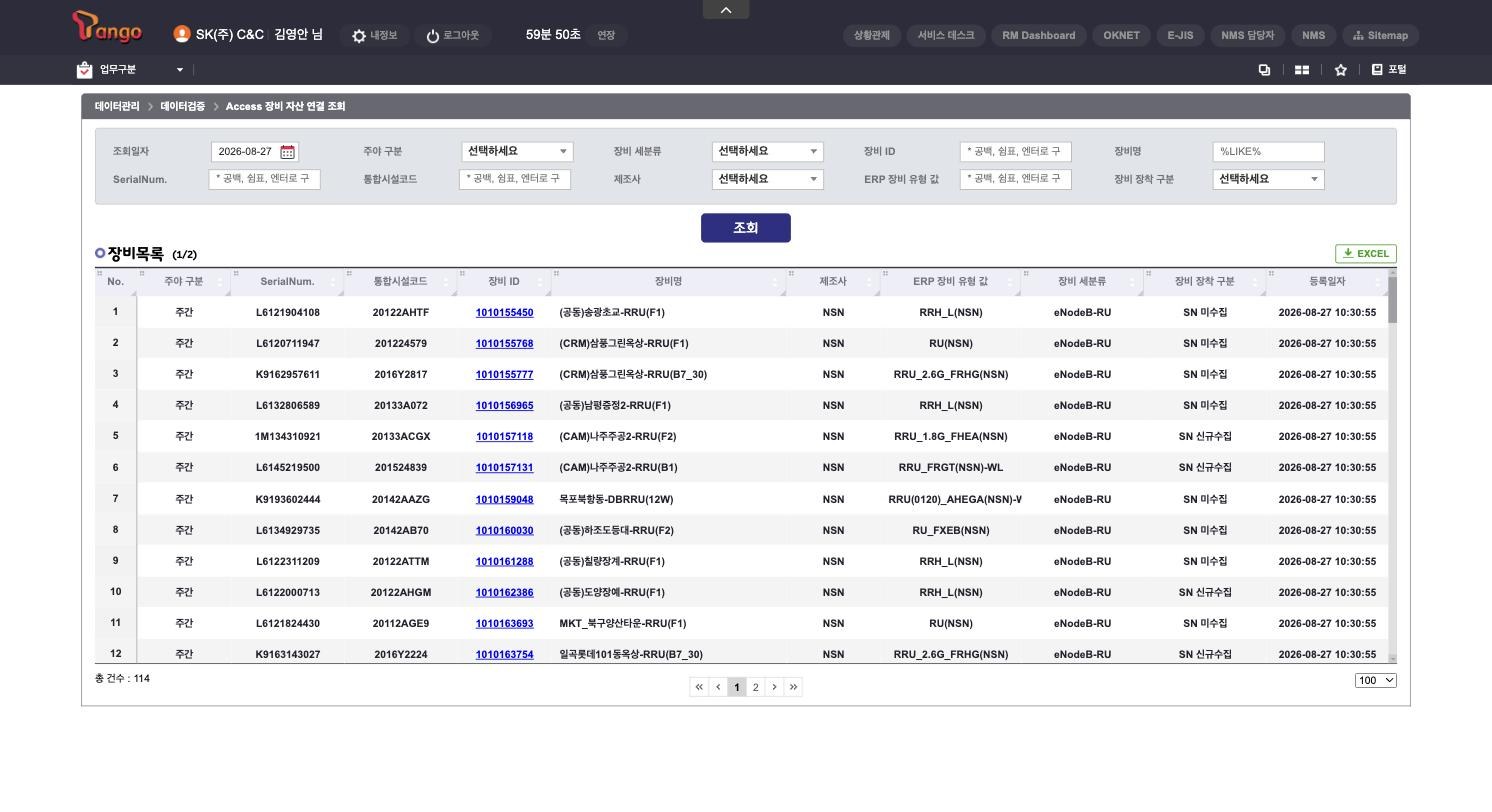Viewport: 1492px width, 812px height.
Task: Click the 조회 search button
Action: (746, 228)
